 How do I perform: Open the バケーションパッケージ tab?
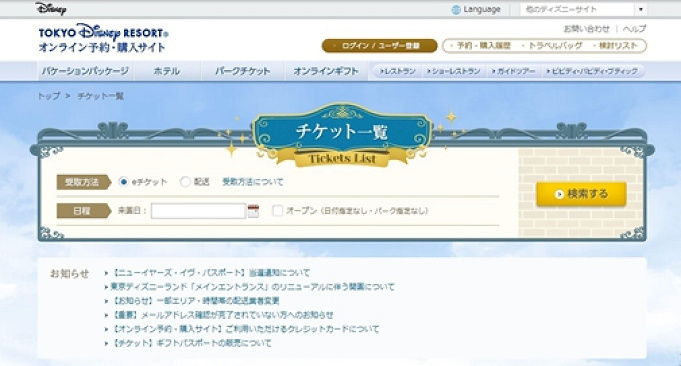(x=85, y=71)
